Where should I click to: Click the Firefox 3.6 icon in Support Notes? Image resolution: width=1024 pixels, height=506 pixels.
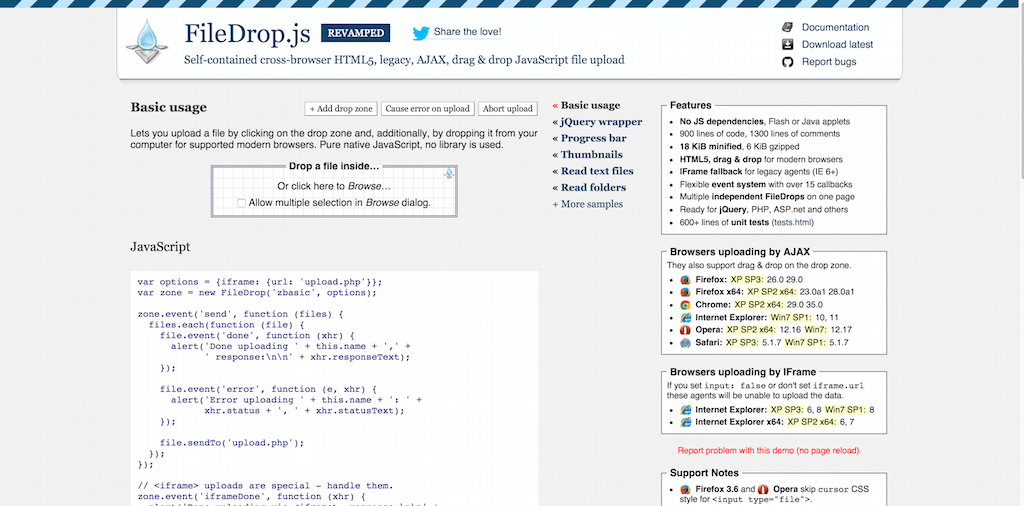click(x=685, y=489)
